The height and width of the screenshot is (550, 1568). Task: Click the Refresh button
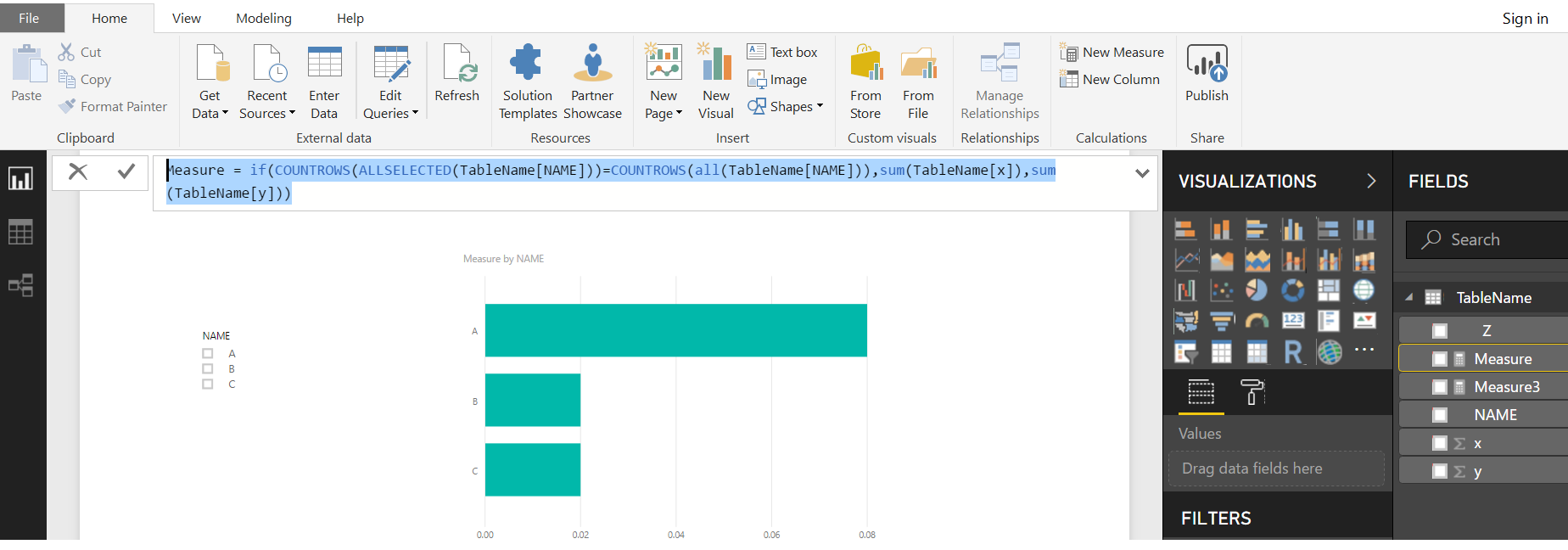457,73
